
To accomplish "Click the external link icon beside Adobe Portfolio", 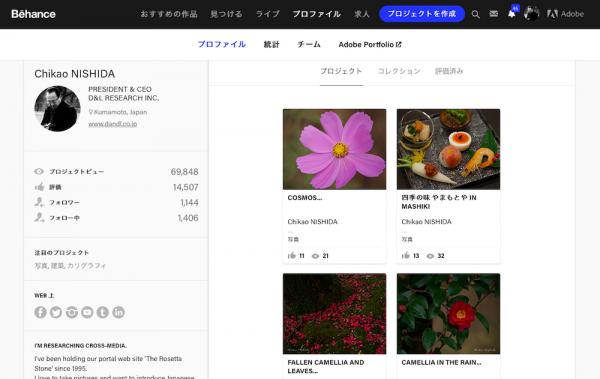I will [x=398, y=44].
